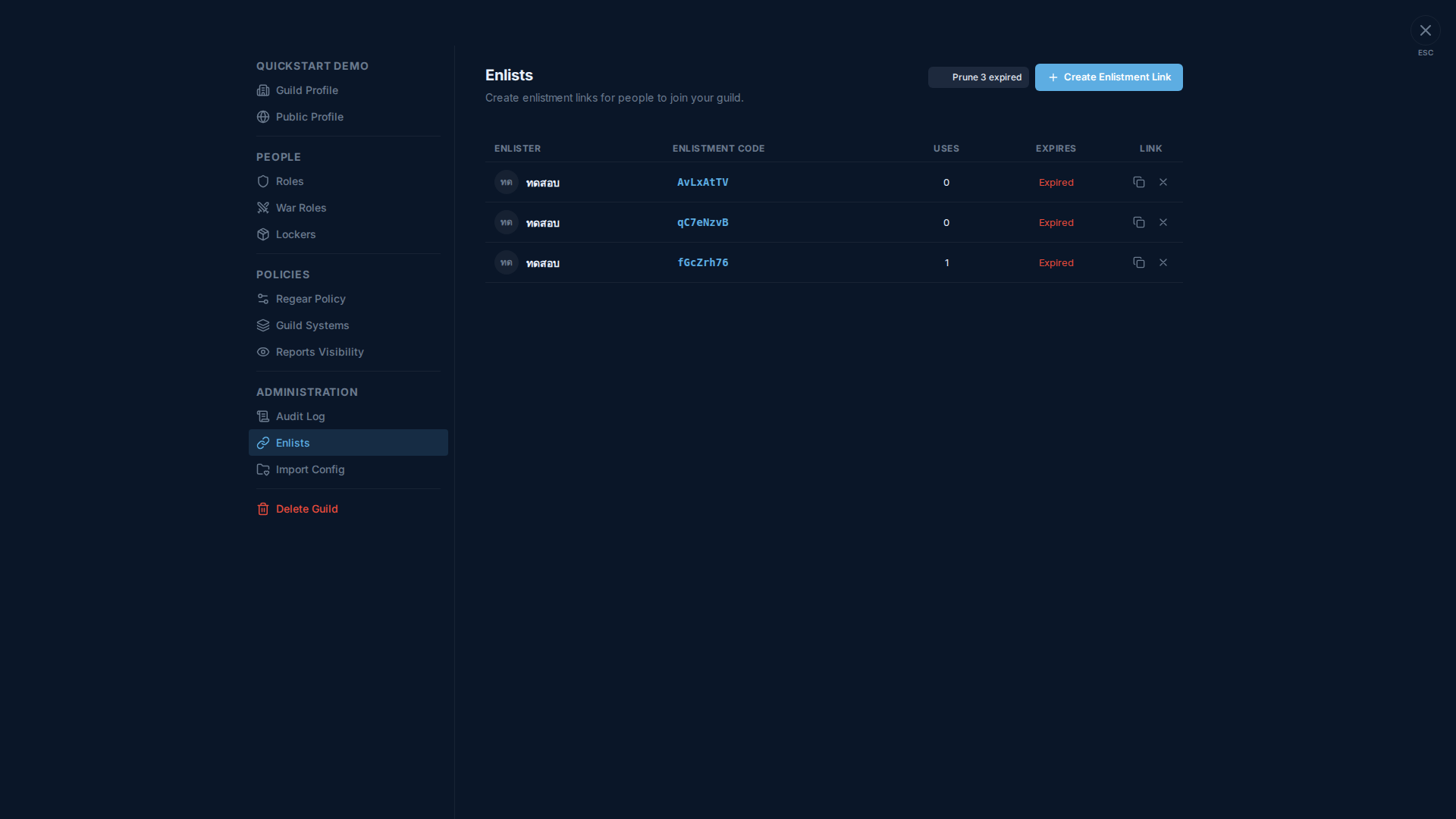Click the Regear Policy sliders icon
Viewport: 1456px width, 819px height.
[263, 299]
